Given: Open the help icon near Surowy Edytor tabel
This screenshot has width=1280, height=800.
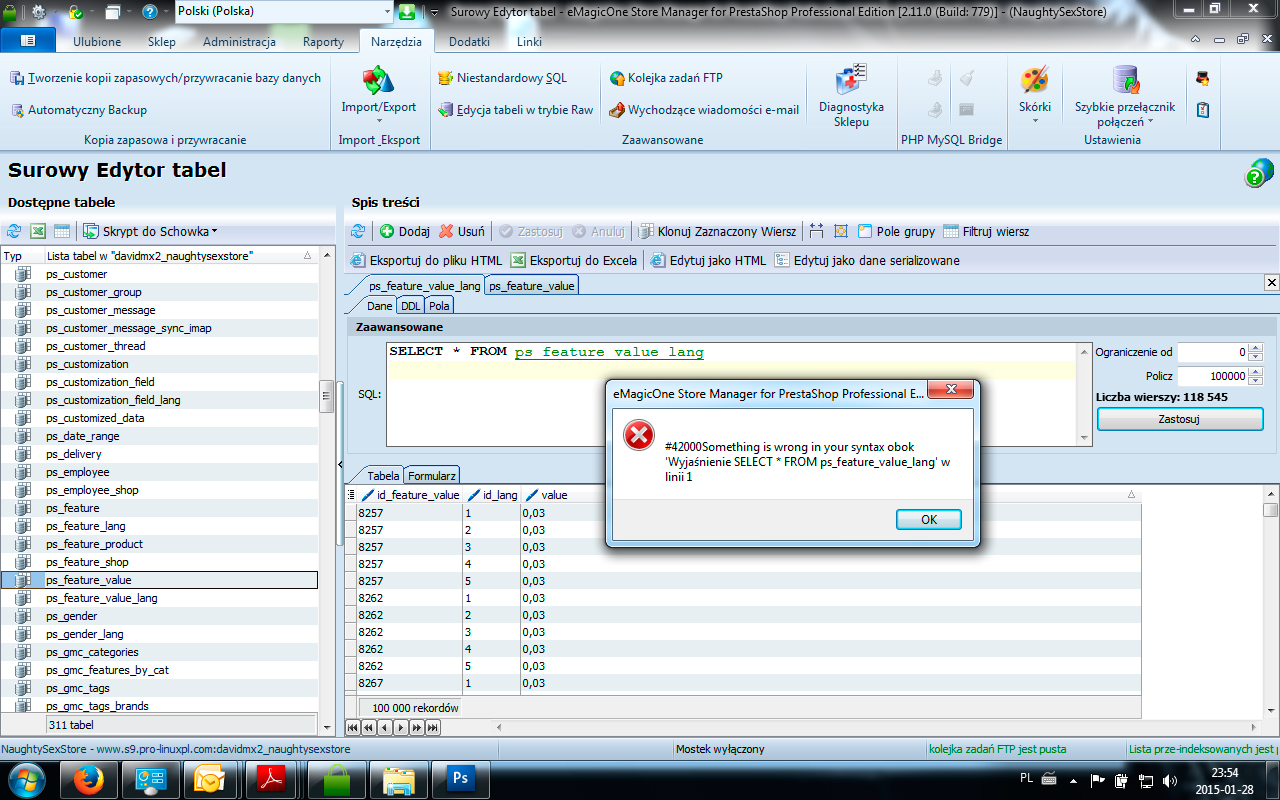Looking at the screenshot, I should 1258,173.
